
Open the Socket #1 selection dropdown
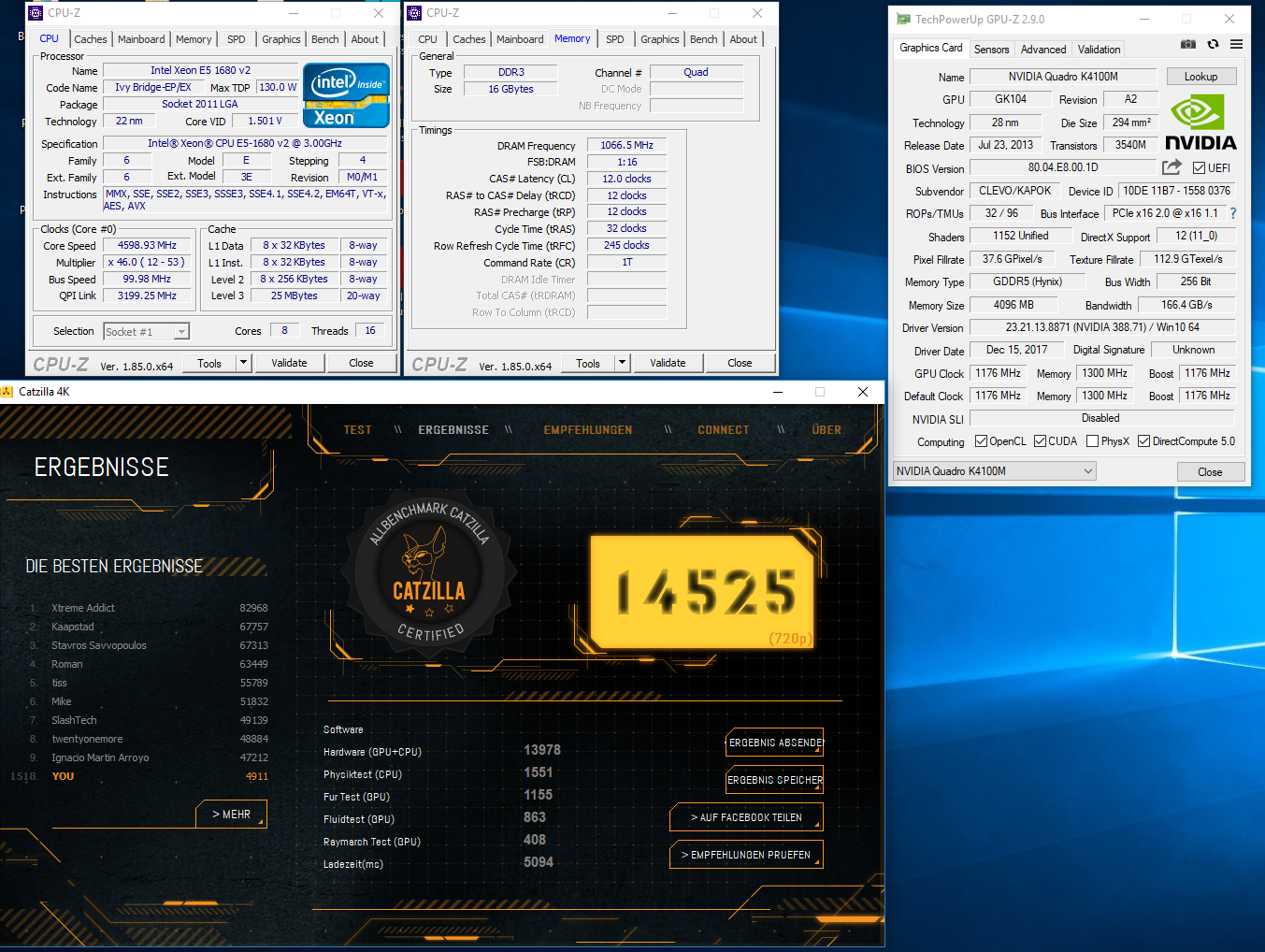click(146, 332)
